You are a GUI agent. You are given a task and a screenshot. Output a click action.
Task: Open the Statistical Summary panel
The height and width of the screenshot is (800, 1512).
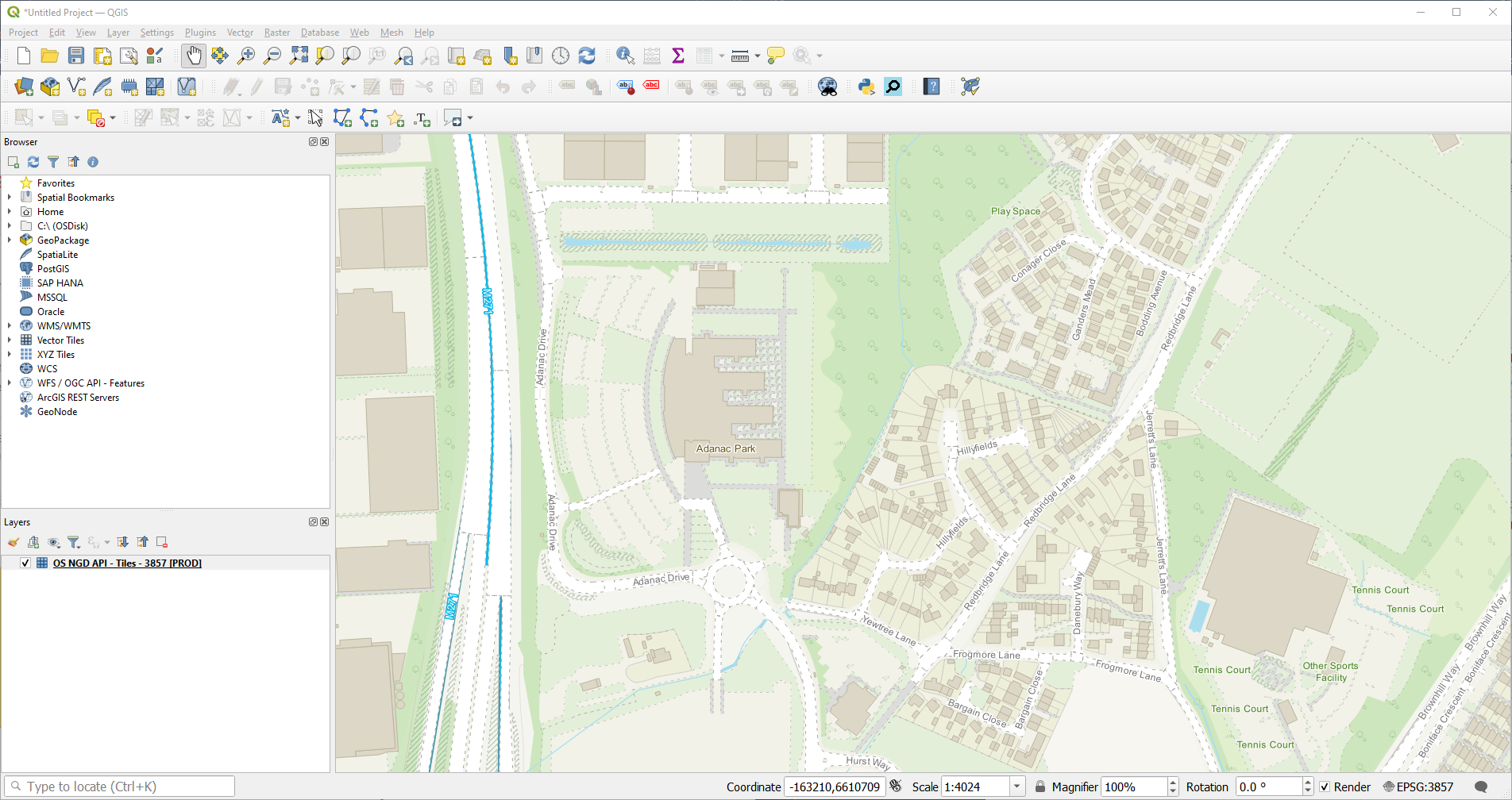[677, 56]
